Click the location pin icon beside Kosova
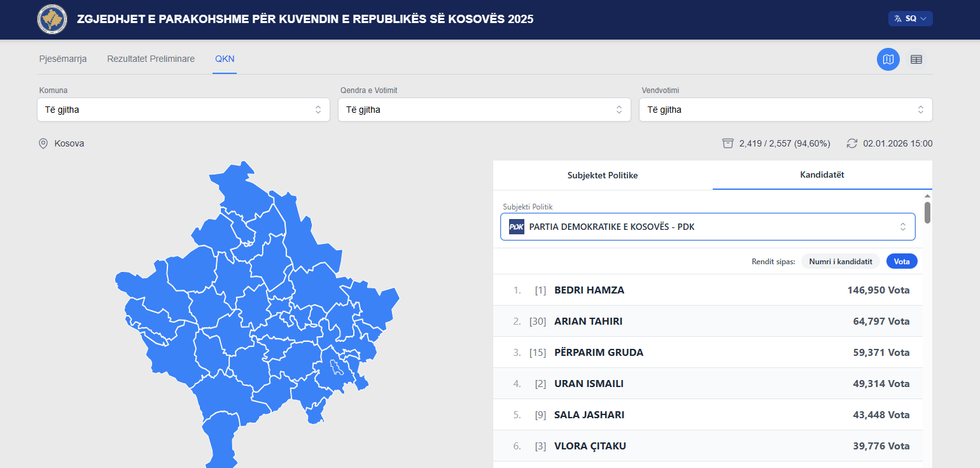Screen dimensions: 980x468 click(x=43, y=143)
